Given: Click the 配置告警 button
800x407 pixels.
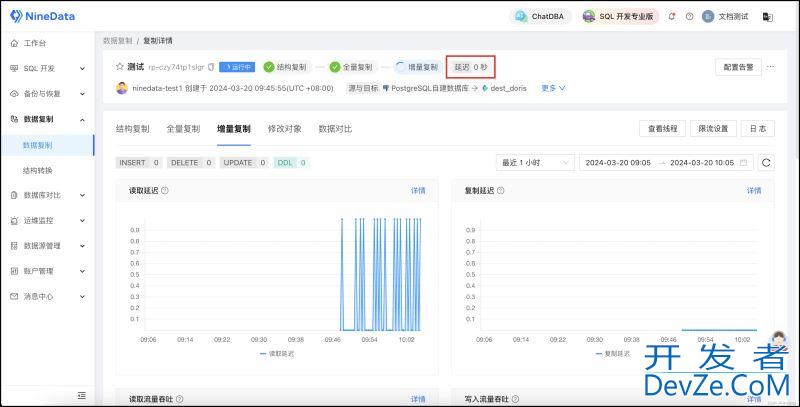Looking at the screenshot, I should [738, 67].
